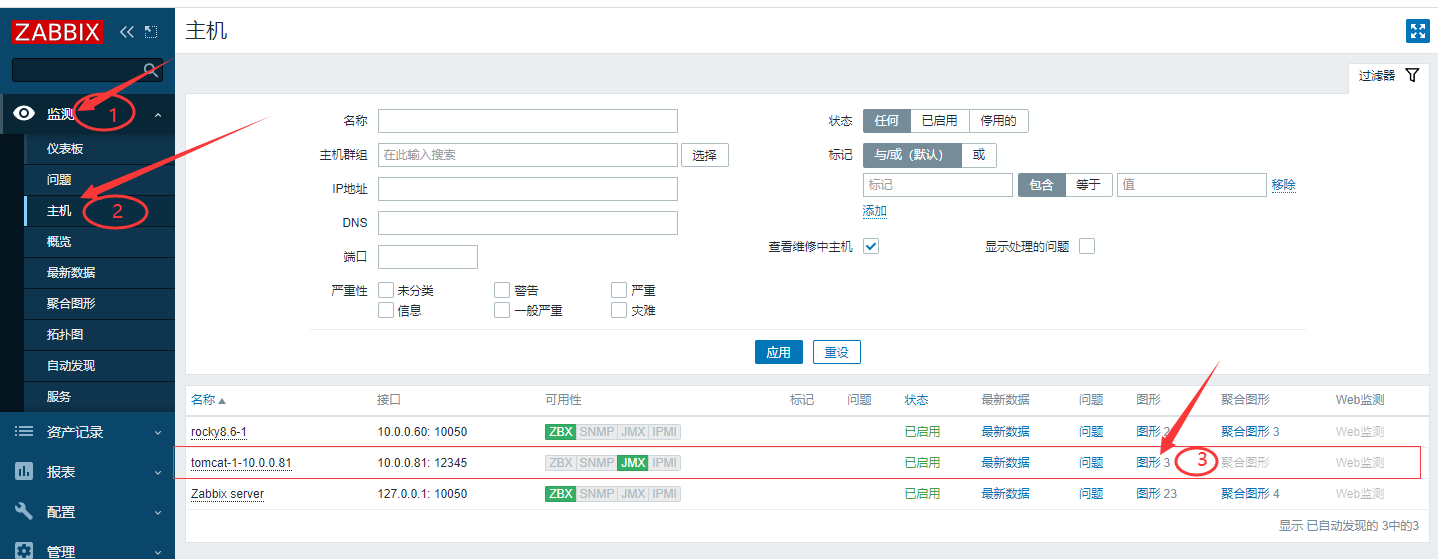The image size is (1438, 559).
Task: Expand the 管理 menu chevron
Action: (158, 551)
